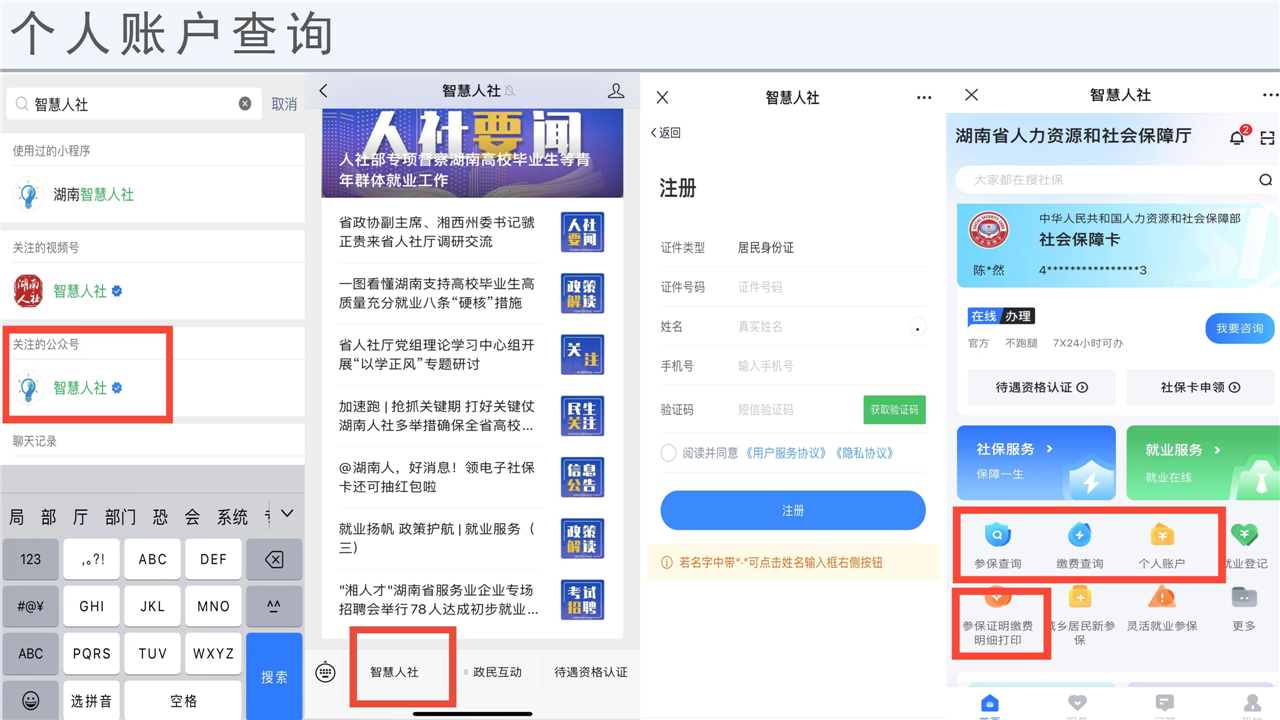Open the 参保查询 insurance query icon
Screen dimensions: 1280x720
[x=997, y=536]
